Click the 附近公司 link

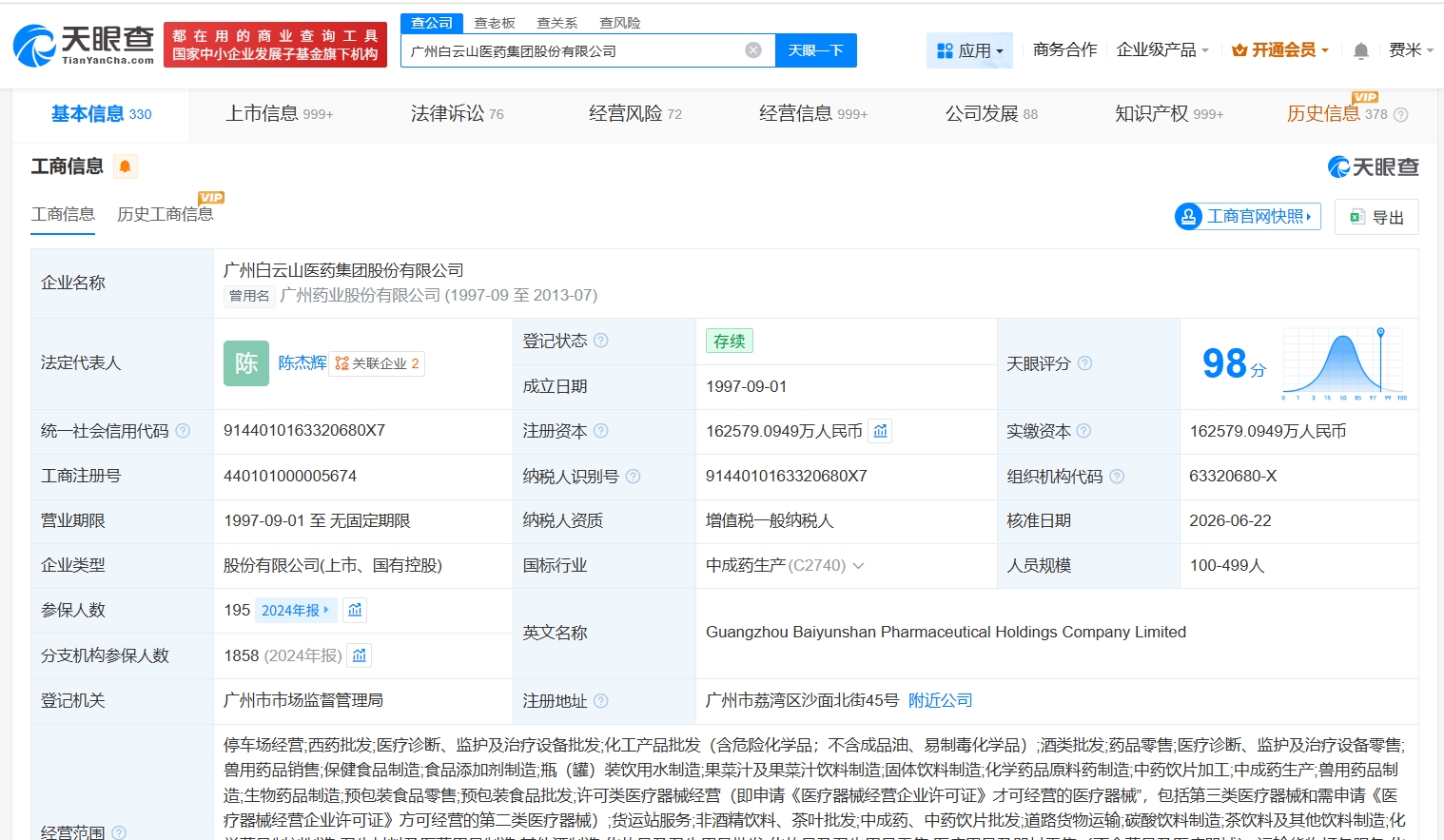pos(941,701)
